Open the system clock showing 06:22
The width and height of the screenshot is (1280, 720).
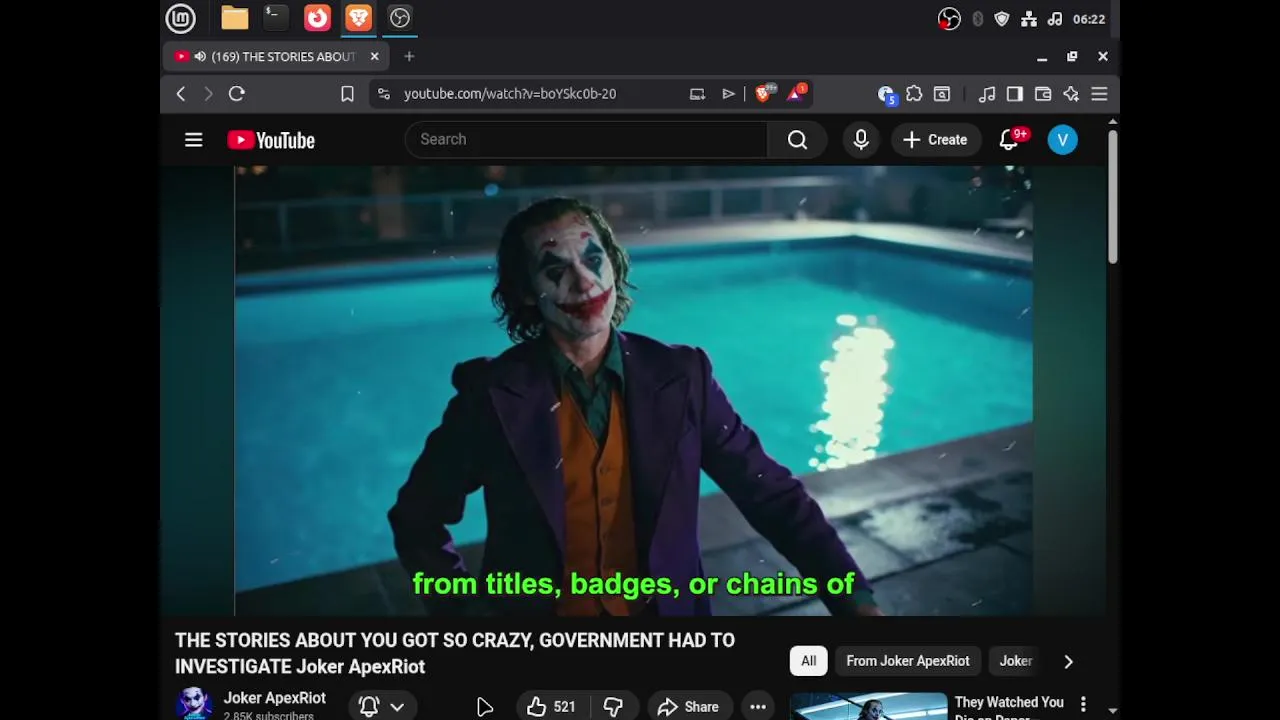tap(1088, 19)
